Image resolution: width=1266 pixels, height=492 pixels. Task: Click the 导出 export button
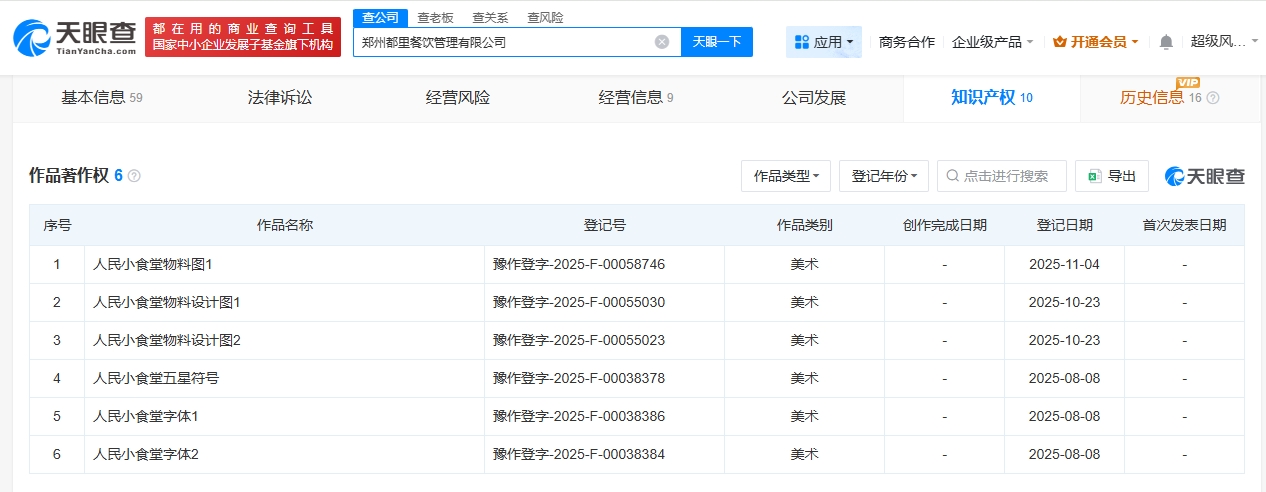pyautogui.click(x=1112, y=176)
